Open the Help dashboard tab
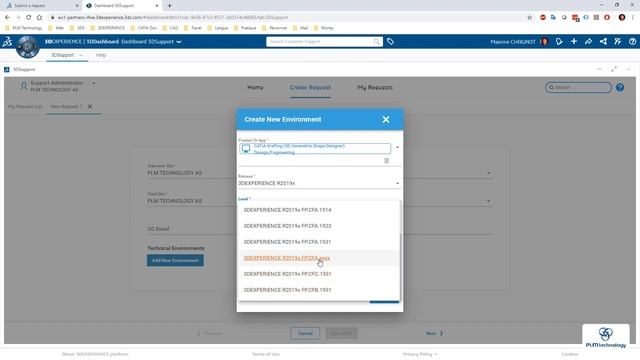 point(101,55)
